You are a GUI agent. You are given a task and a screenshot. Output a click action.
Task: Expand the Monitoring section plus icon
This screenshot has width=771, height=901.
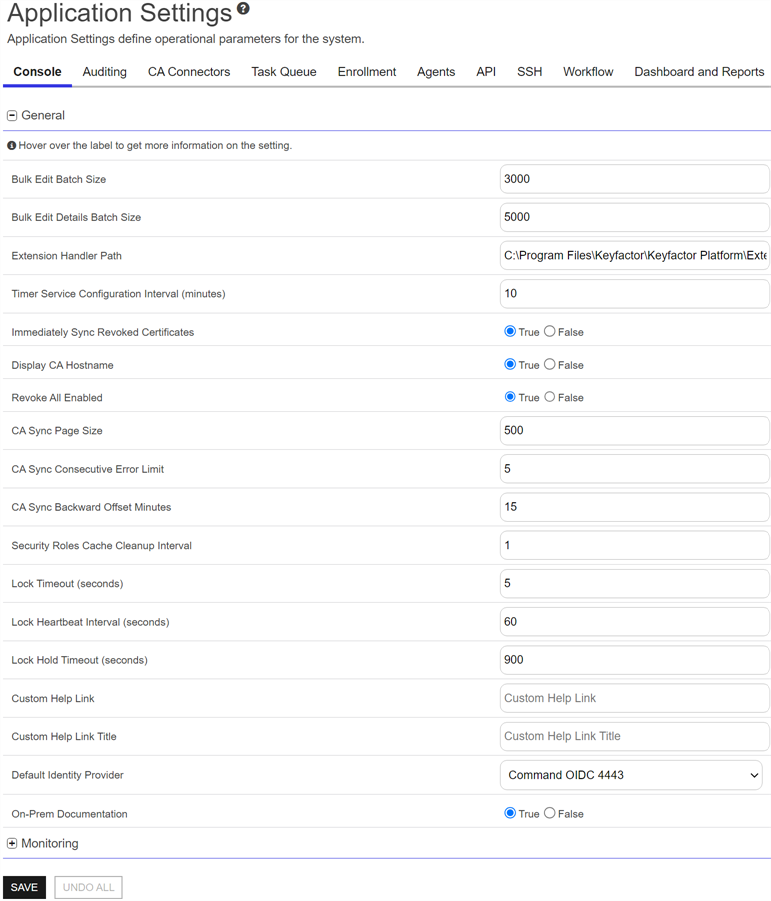[11, 843]
